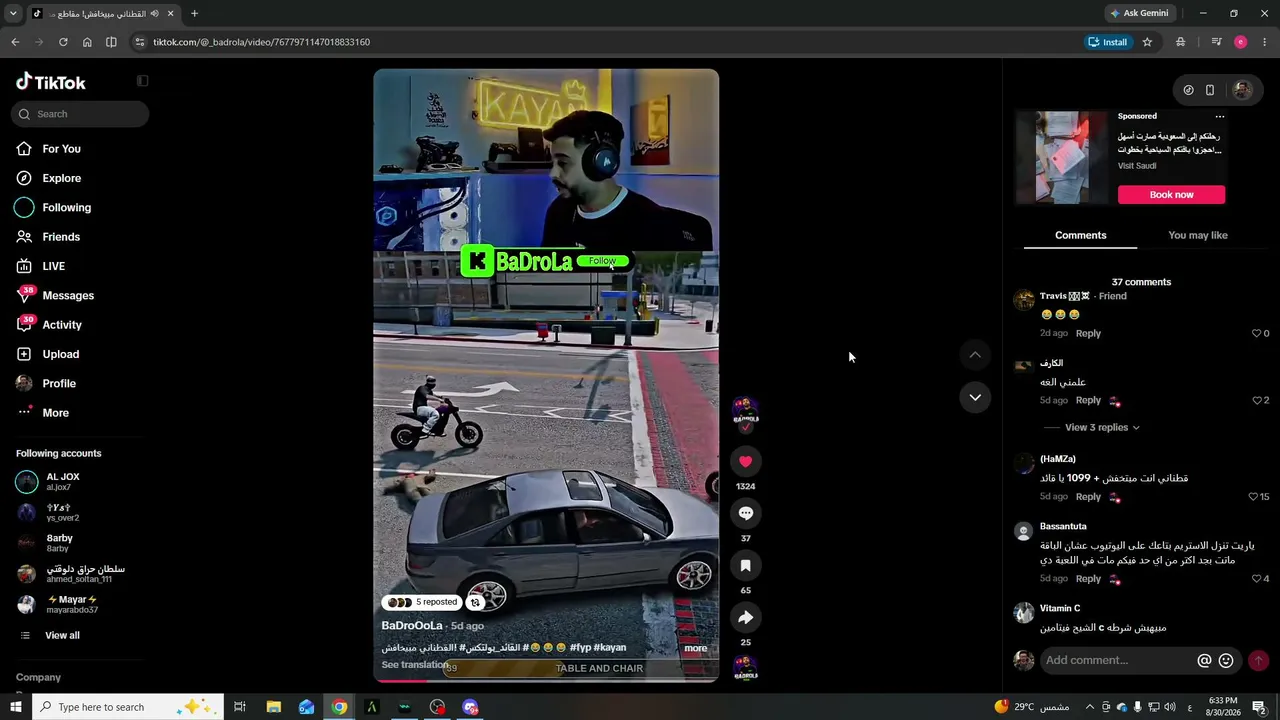Go to next video with down arrow

[x=975, y=397]
